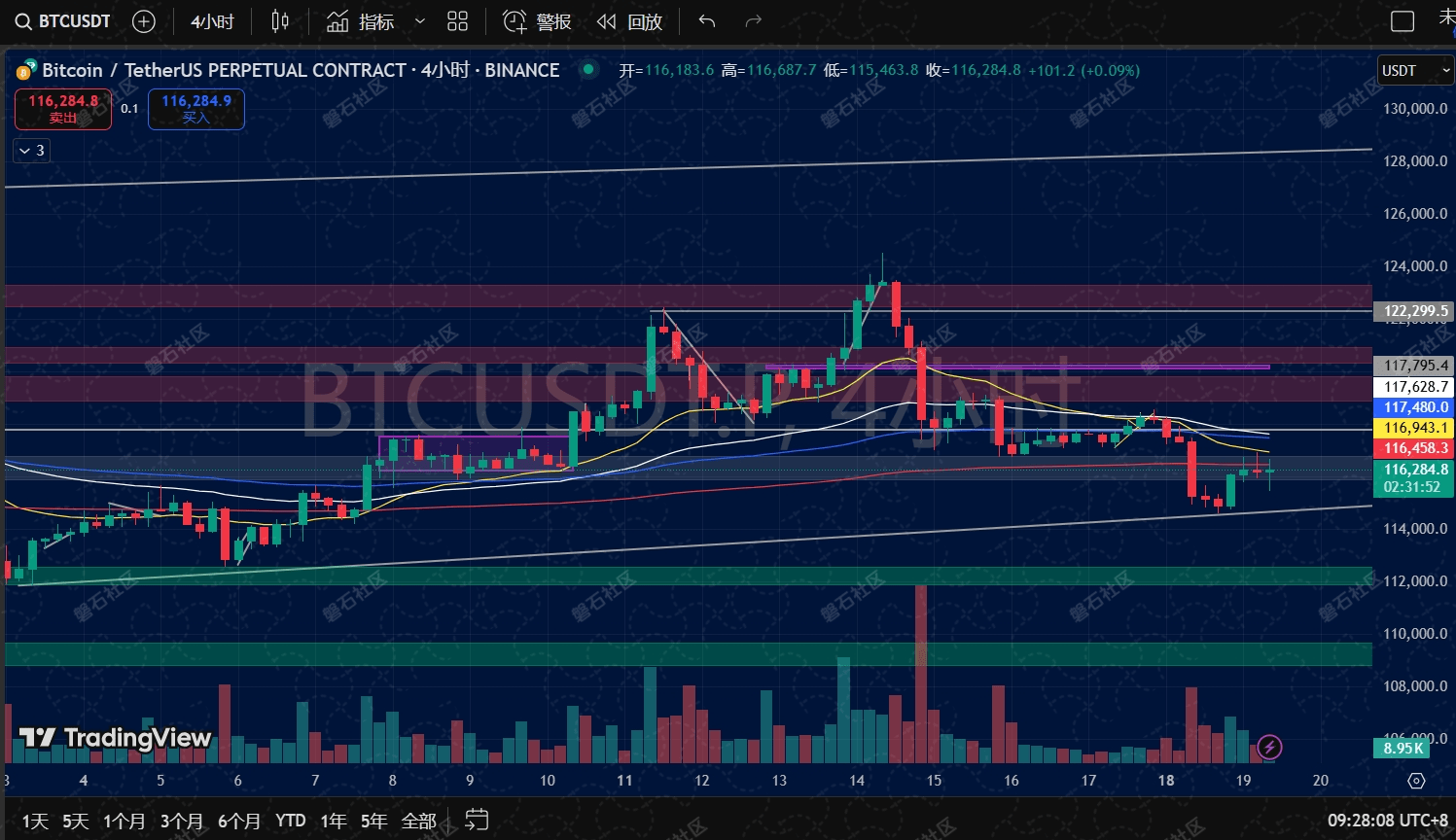This screenshot has height=840, width=1456.
Task: Open chart layout grid selector
Action: [457, 21]
